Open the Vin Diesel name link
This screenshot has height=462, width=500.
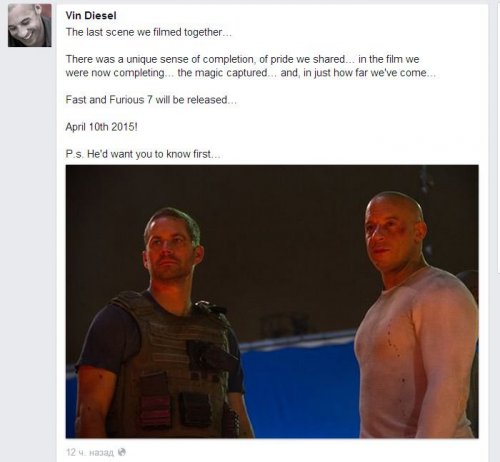pos(91,15)
